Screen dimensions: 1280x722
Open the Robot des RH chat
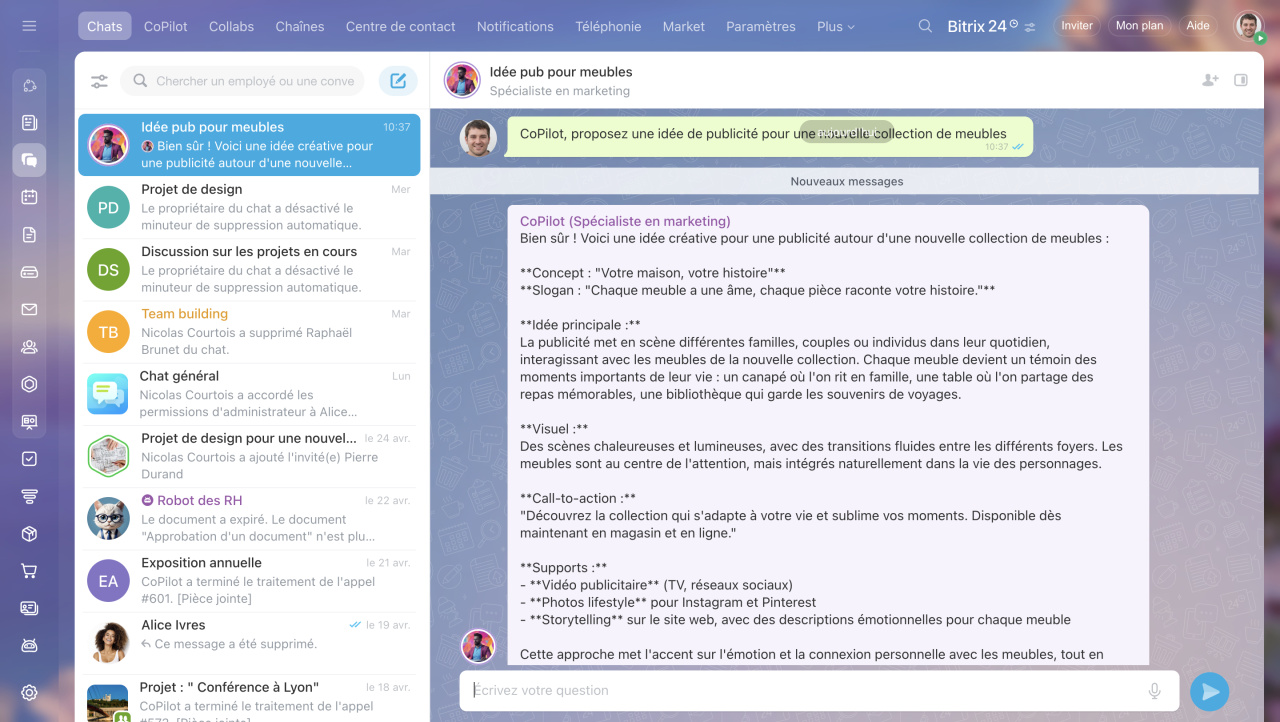point(249,518)
